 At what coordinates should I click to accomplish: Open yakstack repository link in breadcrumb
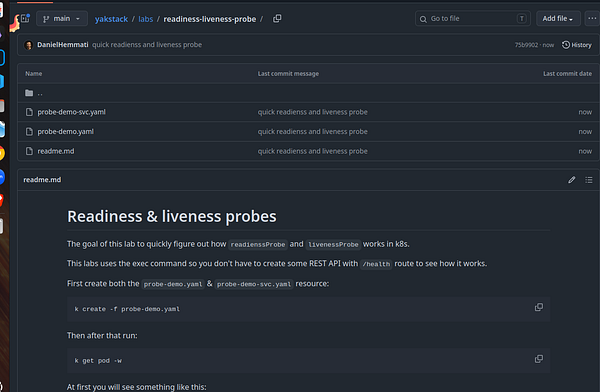[x=111, y=19]
